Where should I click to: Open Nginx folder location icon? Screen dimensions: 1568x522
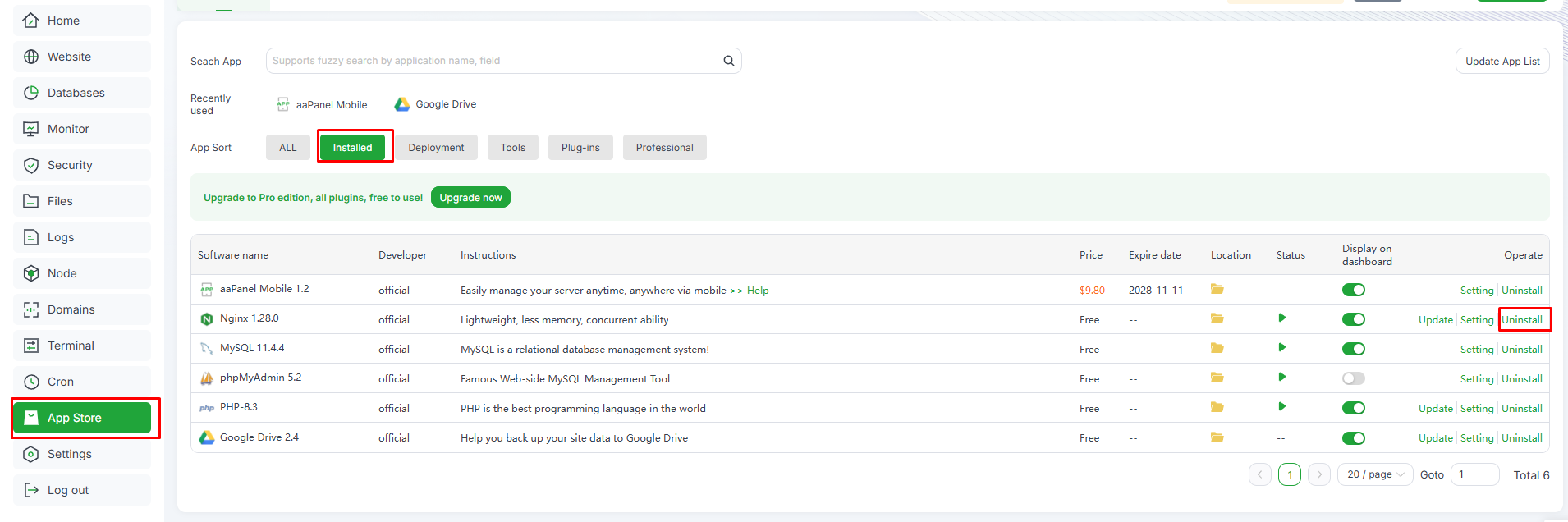1217,318
